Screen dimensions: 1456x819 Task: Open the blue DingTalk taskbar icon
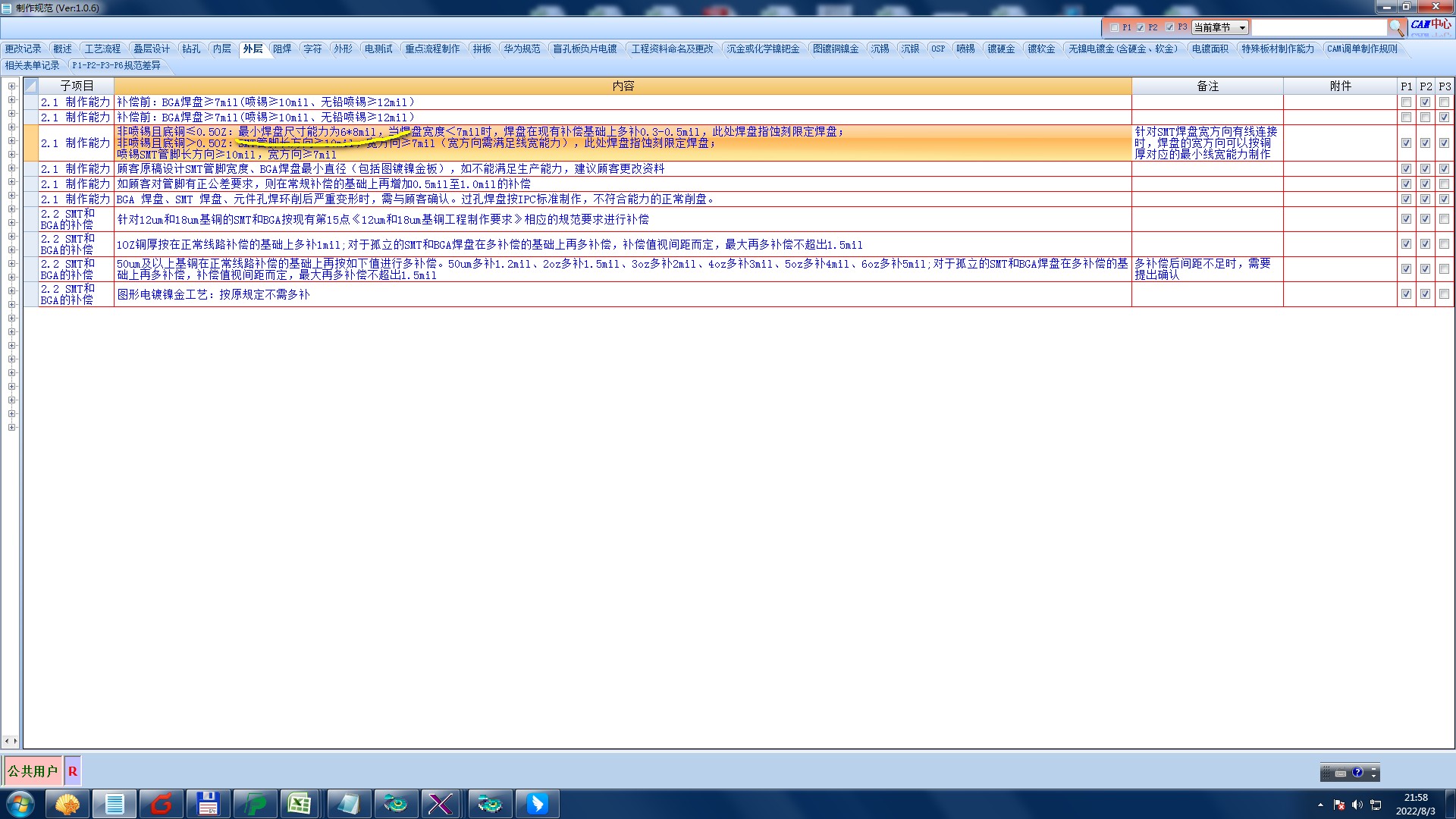point(537,804)
